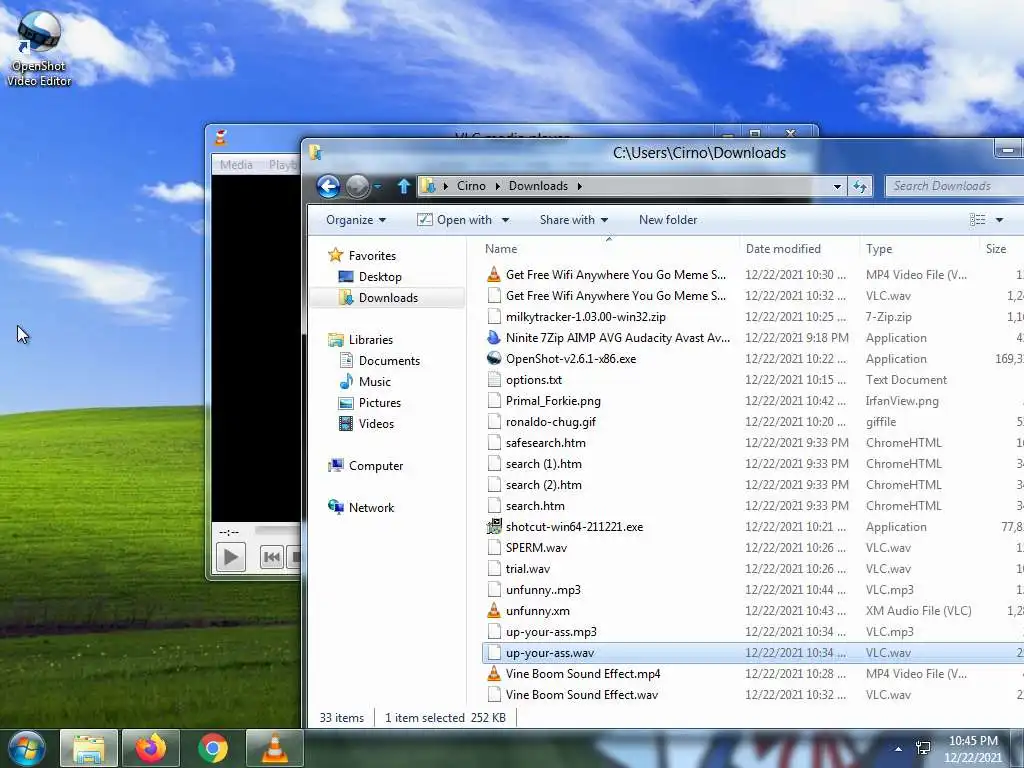Open the Share with menu
1024x768 pixels.
[x=573, y=220]
